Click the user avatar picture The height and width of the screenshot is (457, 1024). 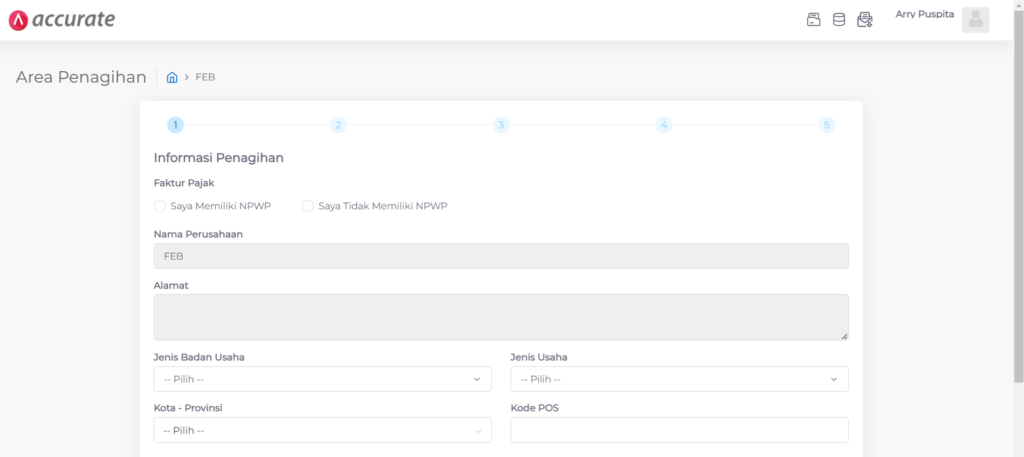click(x=975, y=20)
